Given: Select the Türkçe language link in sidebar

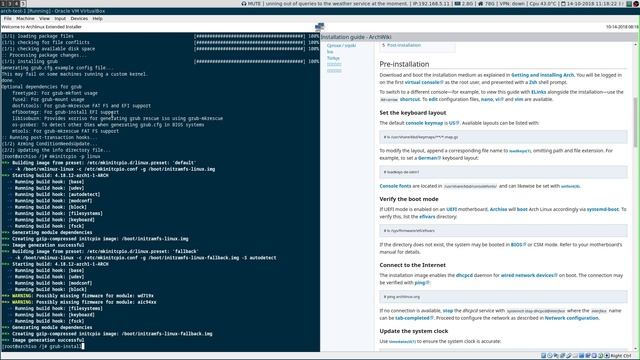Looking at the screenshot, I should [333, 58].
